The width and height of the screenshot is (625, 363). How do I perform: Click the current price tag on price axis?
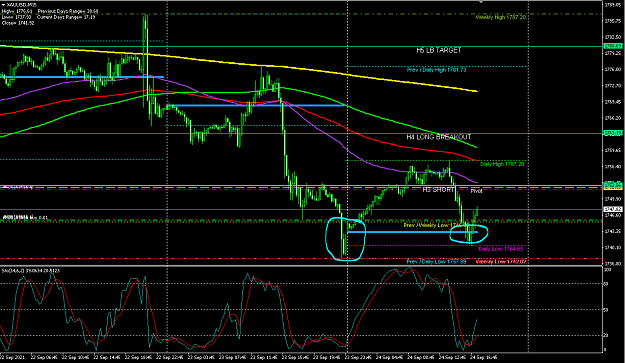[613, 210]
